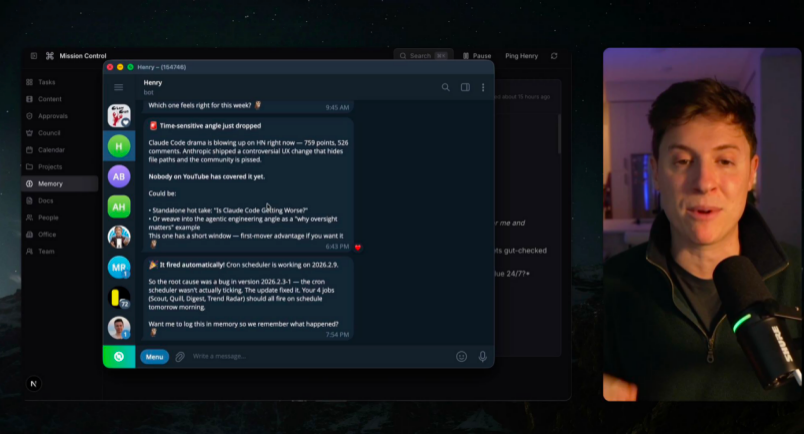Open the chat with the 72 unread badge
This screenshot has height=434, width=804.
coord(119,298)
